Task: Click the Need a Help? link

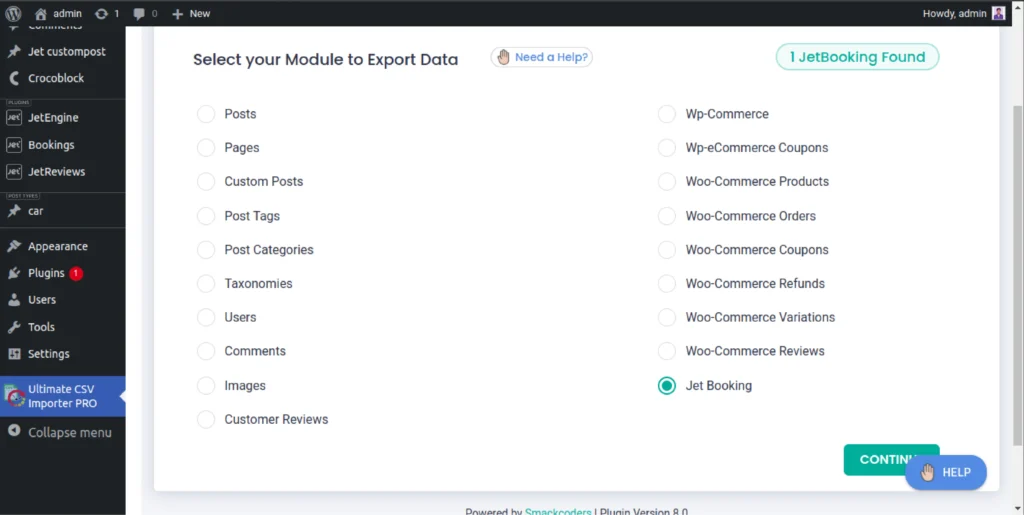Action: [x=542, y=57]
